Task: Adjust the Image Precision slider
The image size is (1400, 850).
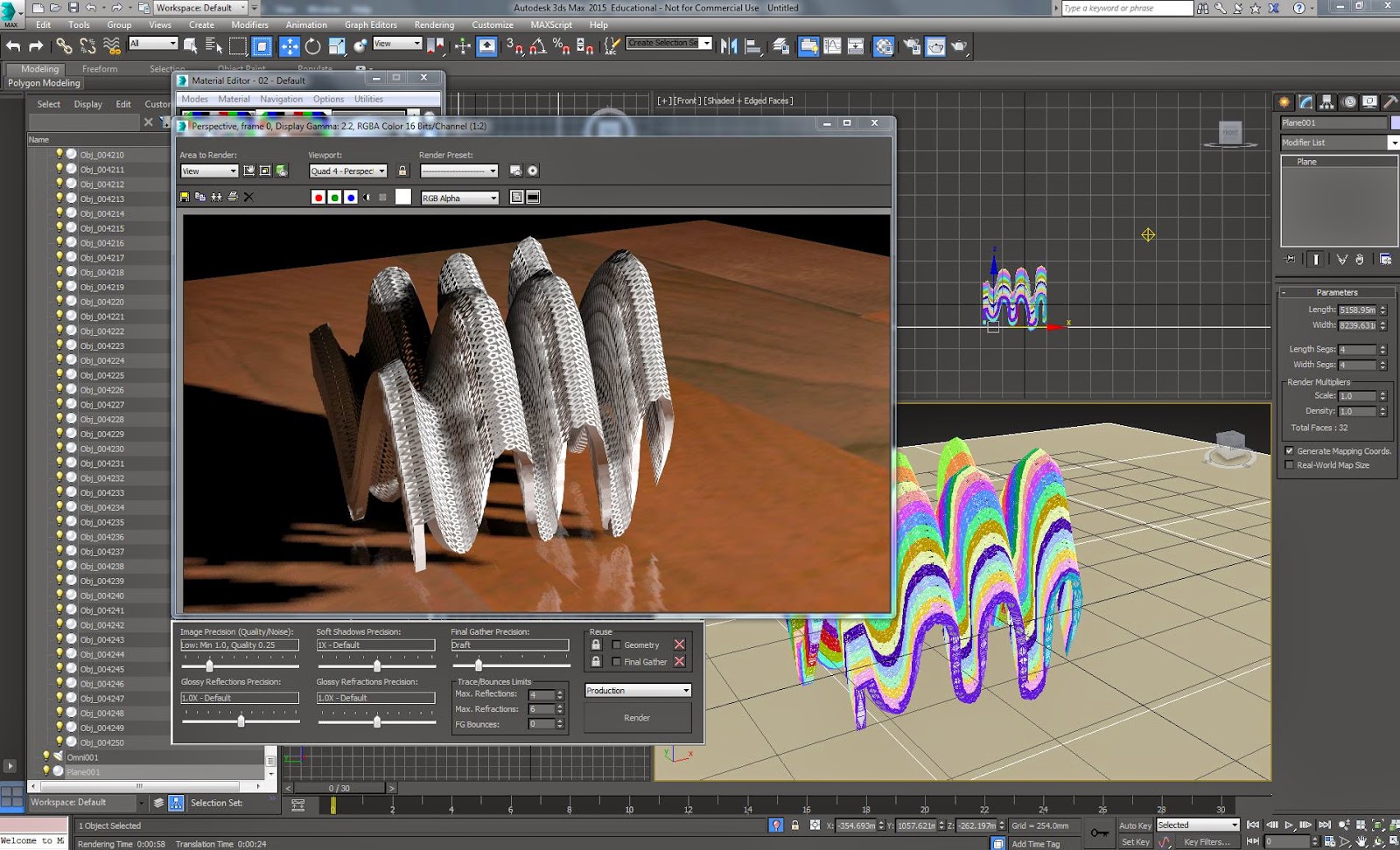Action: tap(209, 665)
